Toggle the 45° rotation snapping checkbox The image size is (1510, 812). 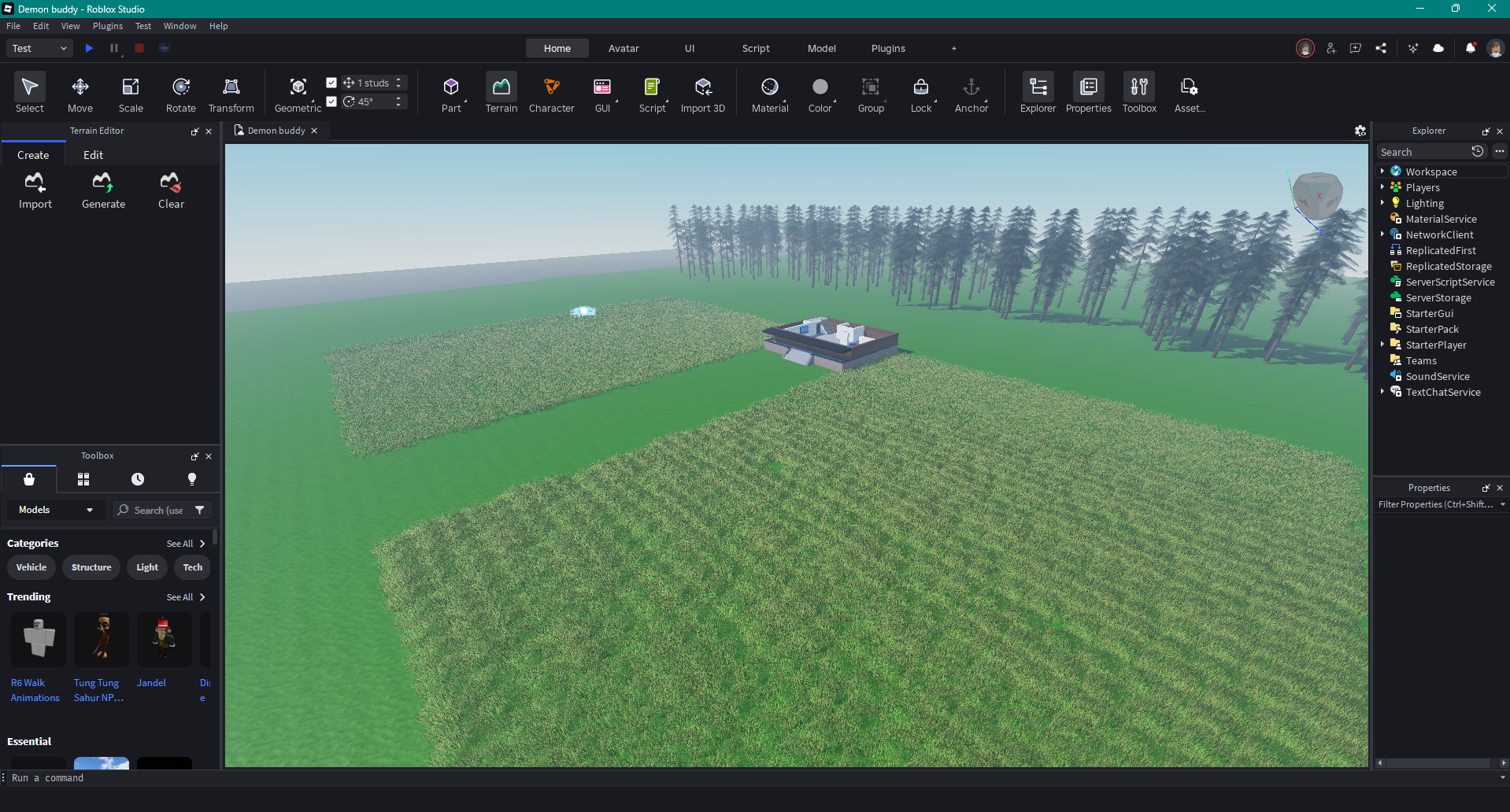pos(331,101)
